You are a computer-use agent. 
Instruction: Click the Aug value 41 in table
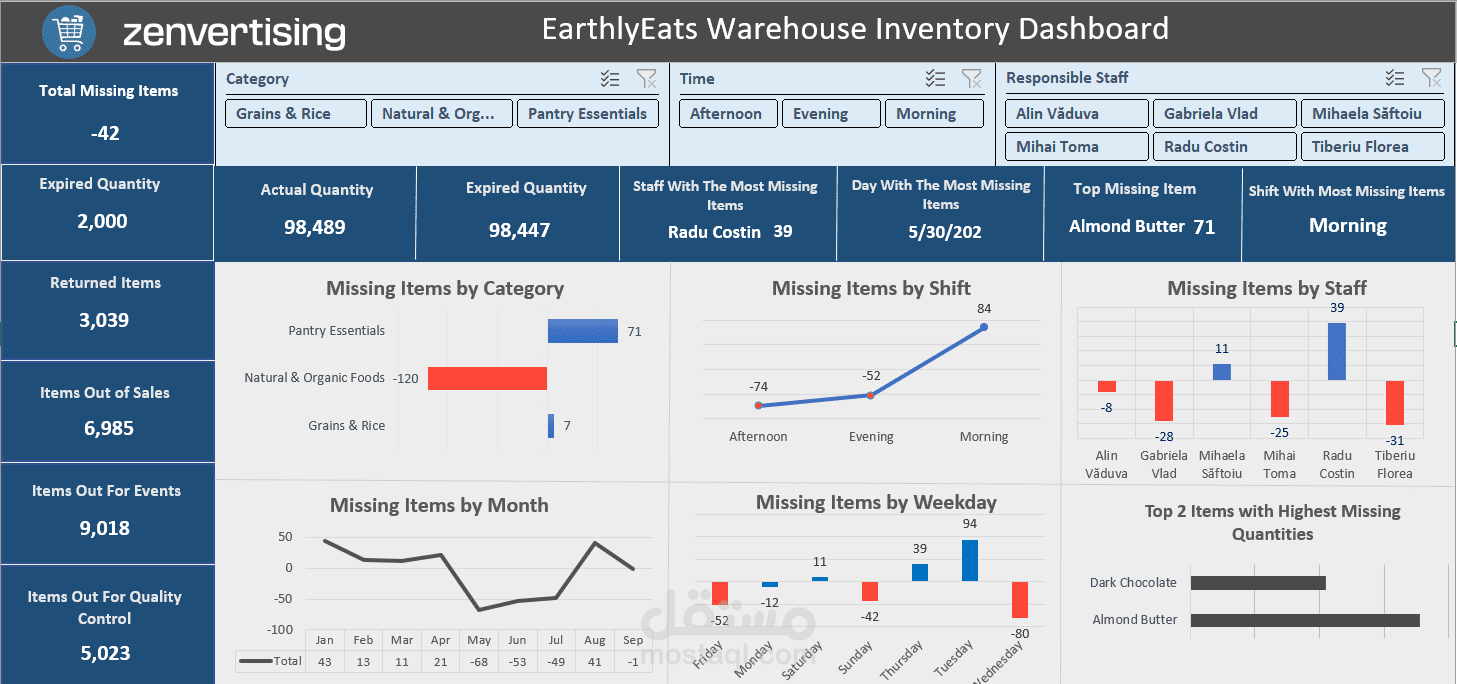[x=595, y=663]
